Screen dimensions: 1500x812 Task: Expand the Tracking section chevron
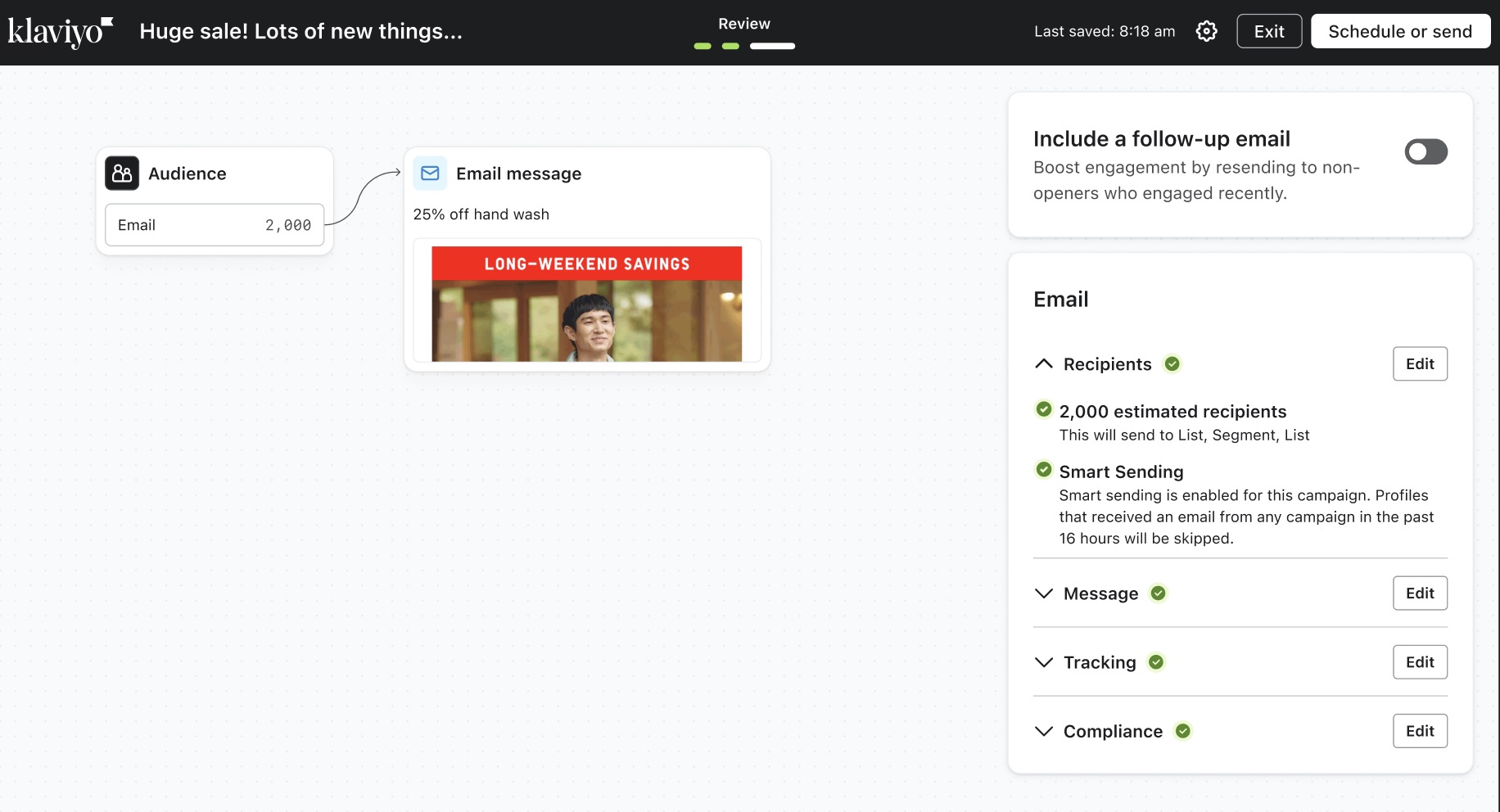point(1044,662)
